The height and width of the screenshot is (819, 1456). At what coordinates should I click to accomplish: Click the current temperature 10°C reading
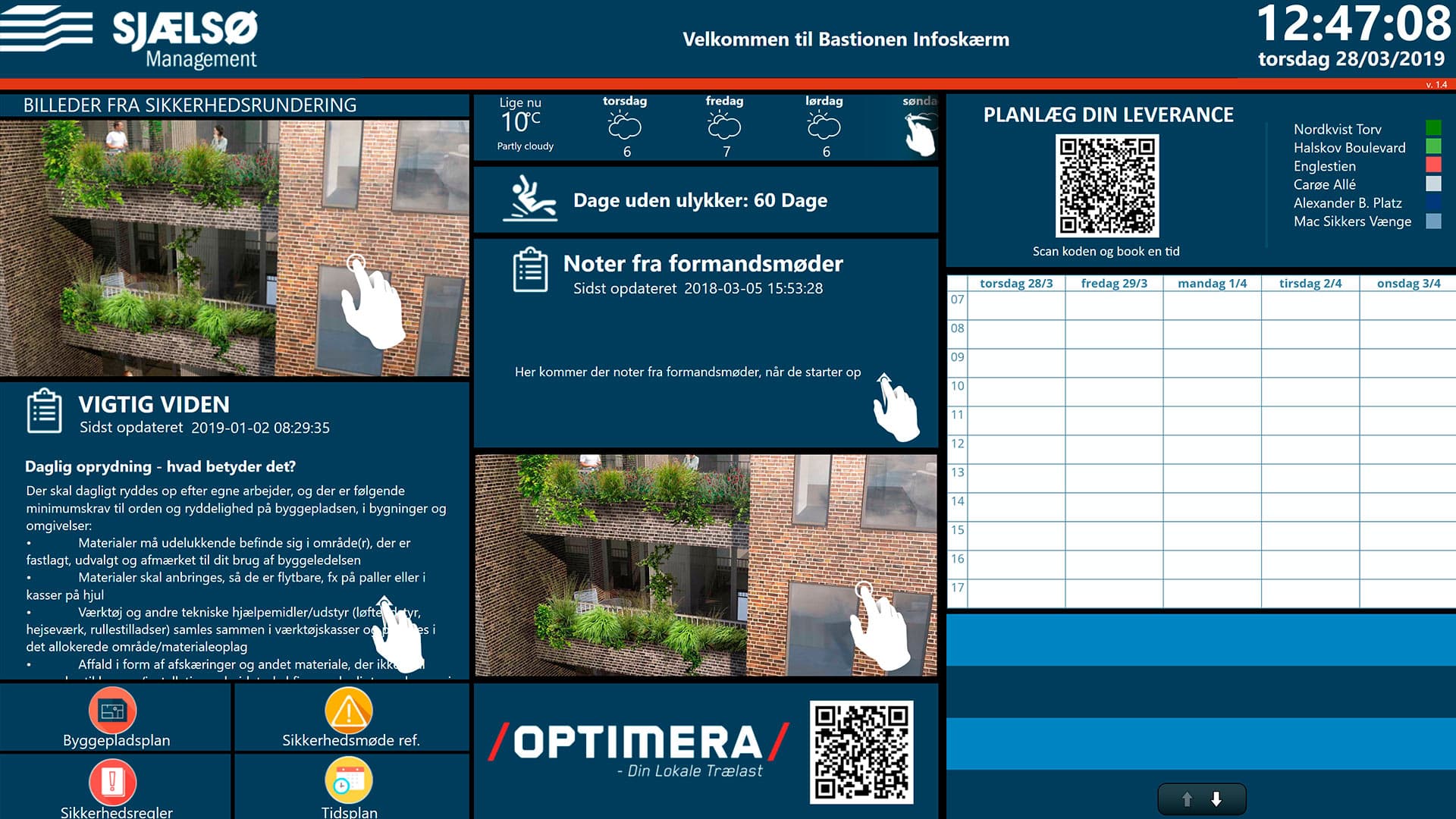(x=520, y=121)
